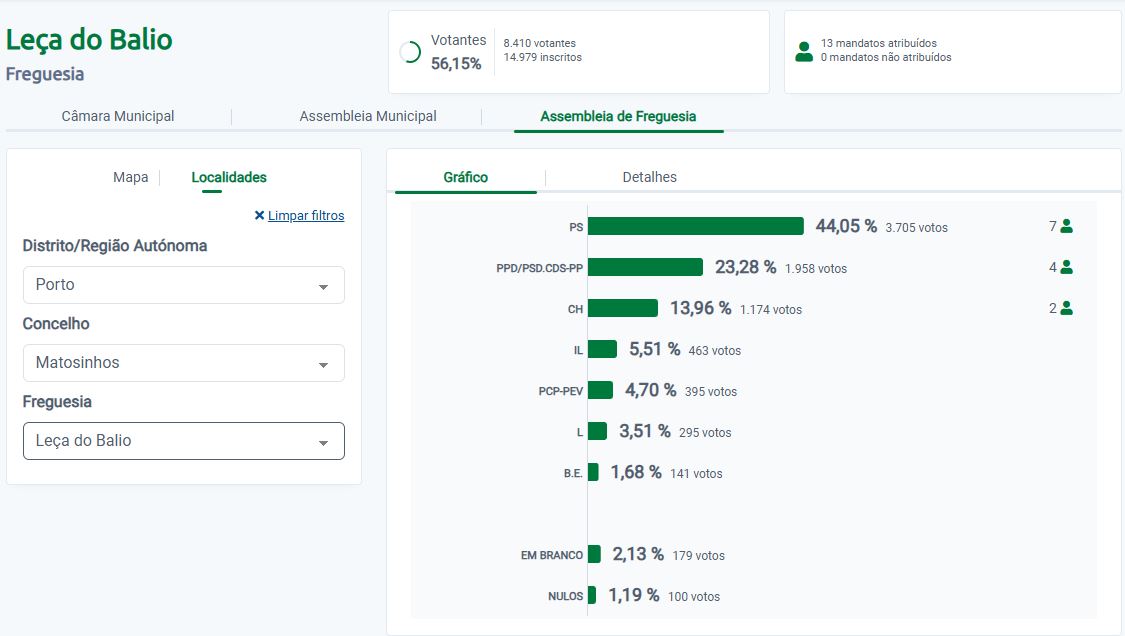This screenshot has height=636, width=1125.
Task: Click the PS green result bar
Action: click(x=696, y=226)
